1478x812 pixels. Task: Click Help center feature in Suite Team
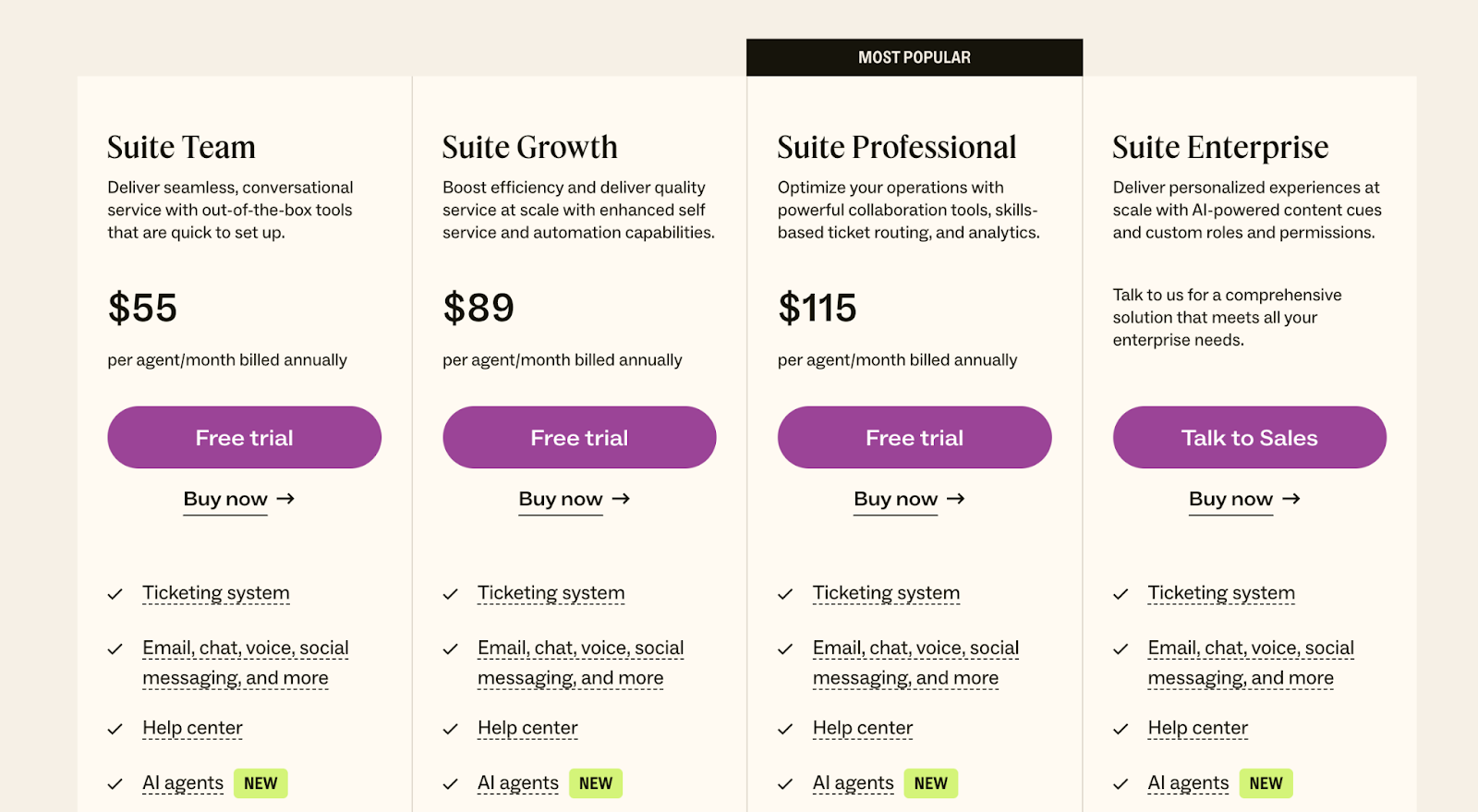tap(192, 728)
